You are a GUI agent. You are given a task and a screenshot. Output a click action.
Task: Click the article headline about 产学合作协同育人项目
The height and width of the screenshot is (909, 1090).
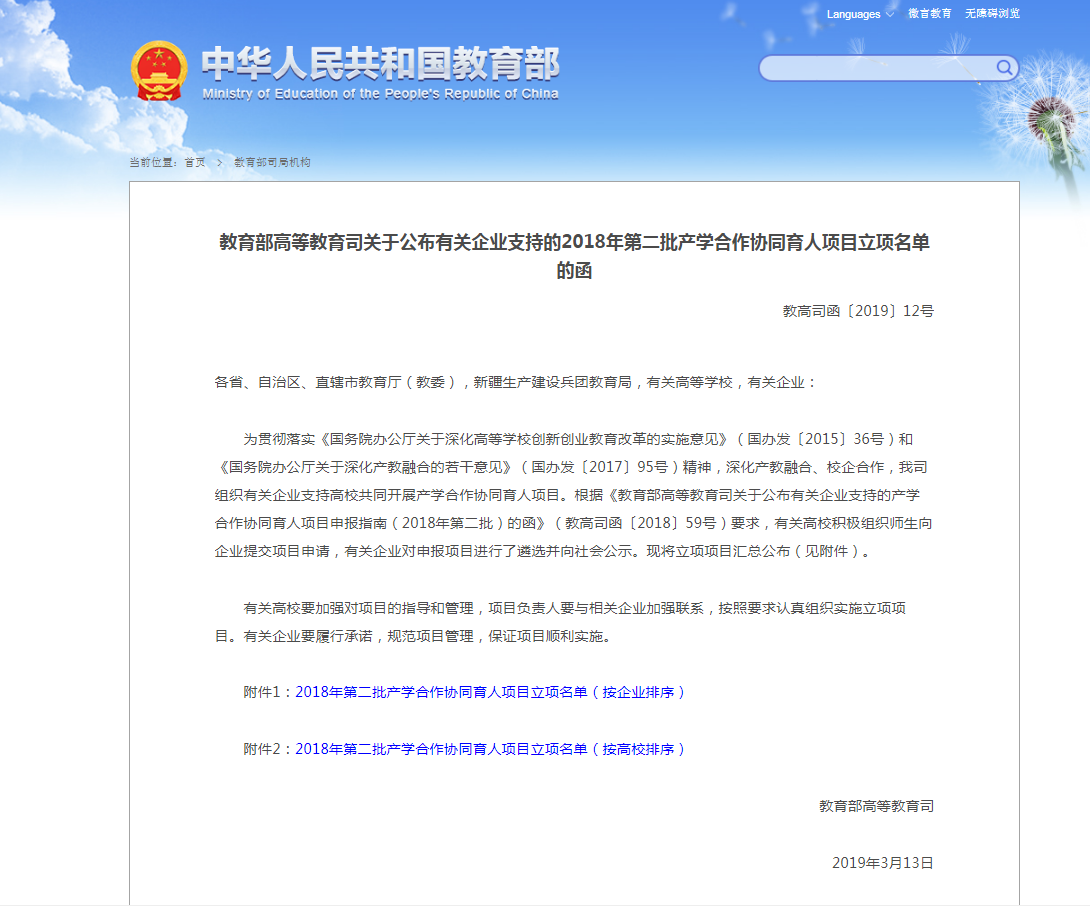click(574, 256)
